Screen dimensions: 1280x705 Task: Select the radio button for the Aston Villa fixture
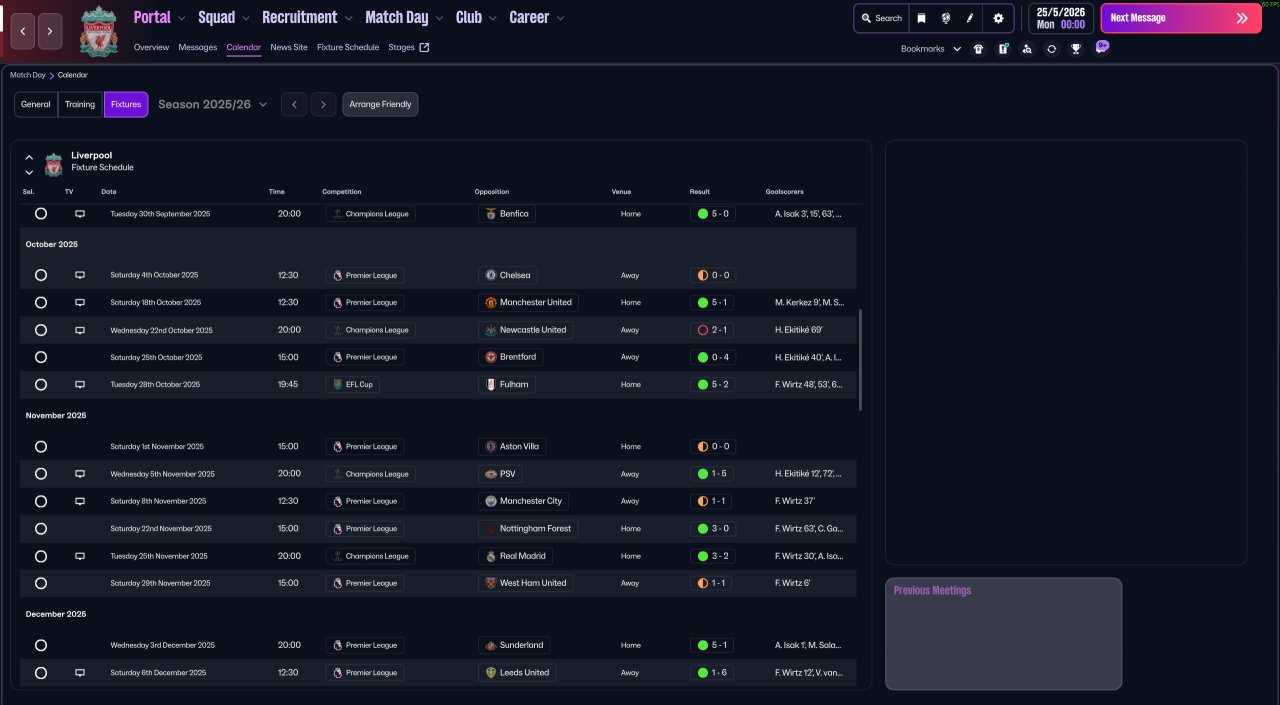(x=41, y=447)
